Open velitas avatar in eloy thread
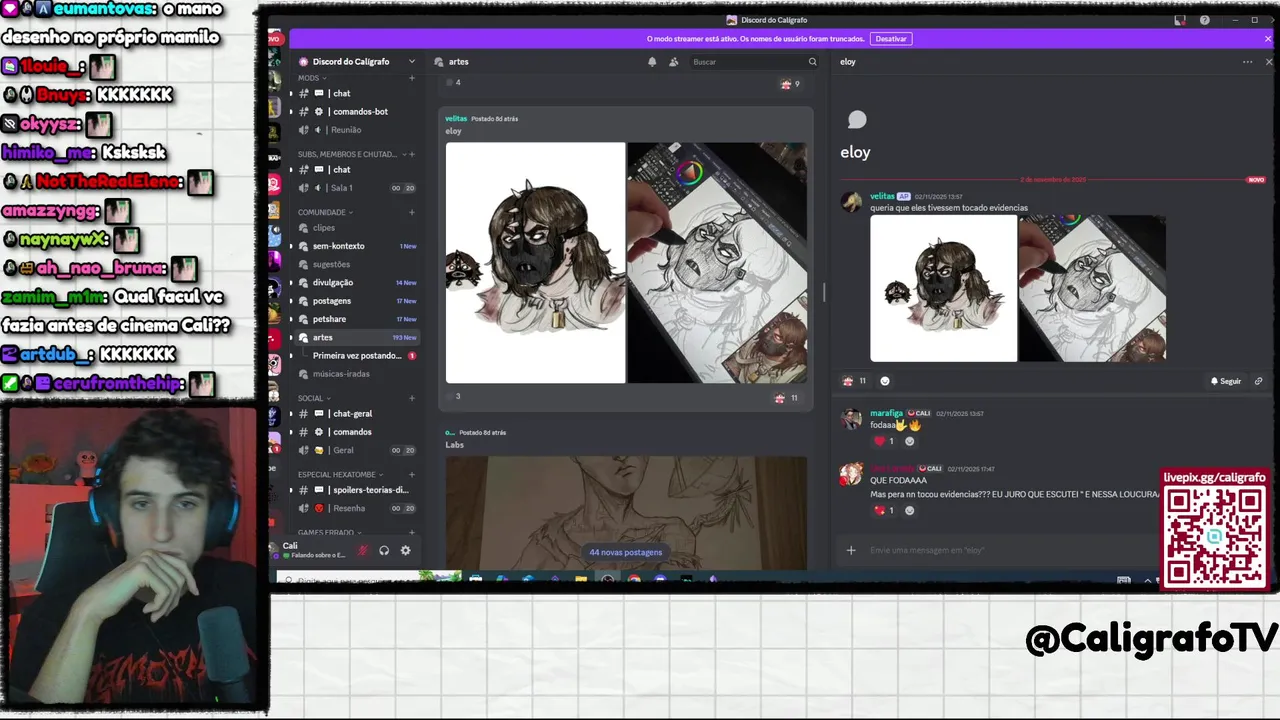This screenshot has width=1280, height=720. (x=852, y=202)
